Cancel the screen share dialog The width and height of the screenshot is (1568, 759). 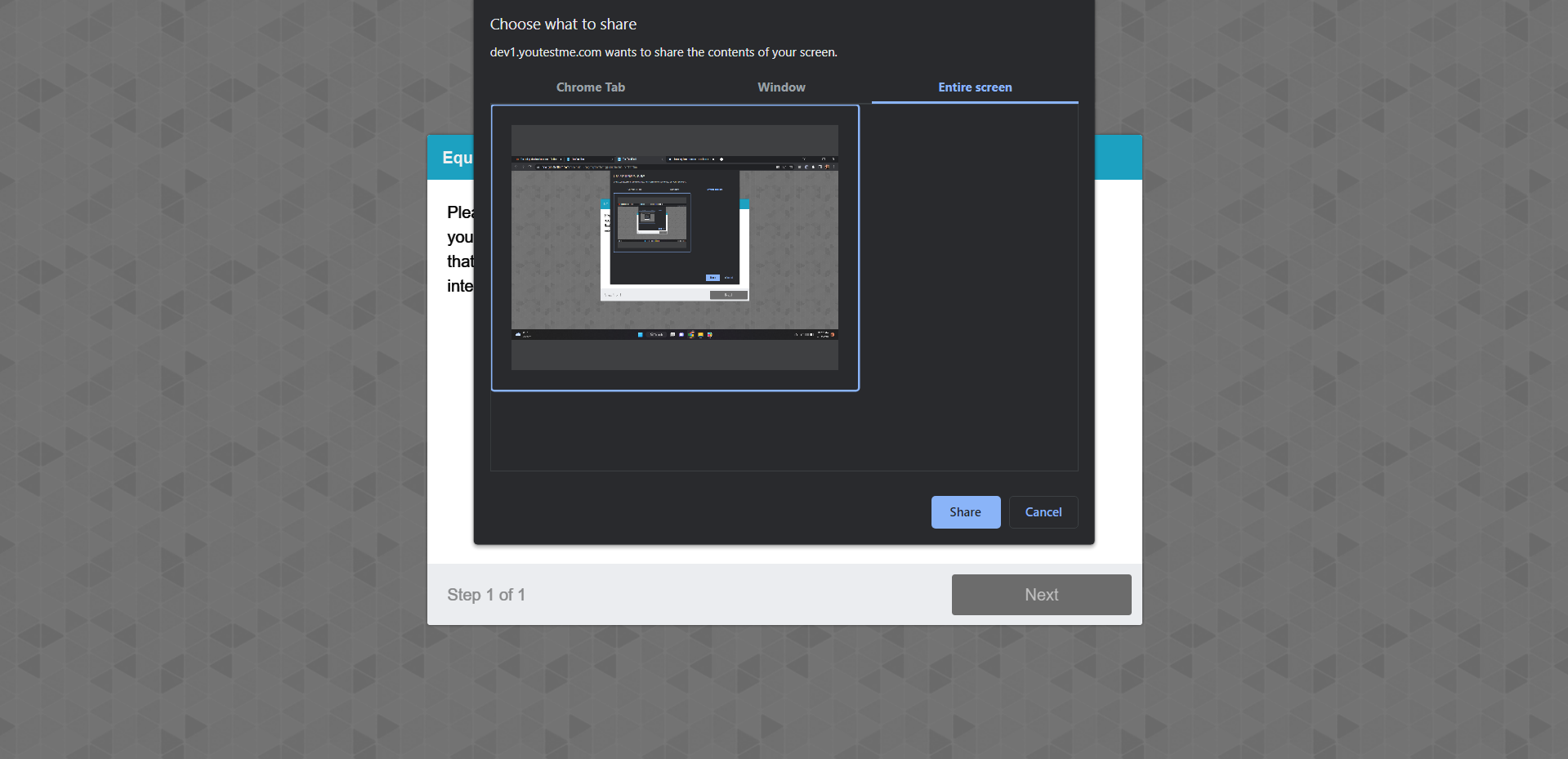tap(1043, 512)
